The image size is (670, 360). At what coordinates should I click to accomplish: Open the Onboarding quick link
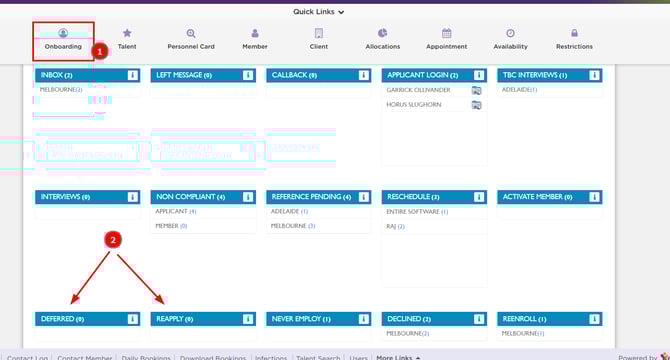63,40
